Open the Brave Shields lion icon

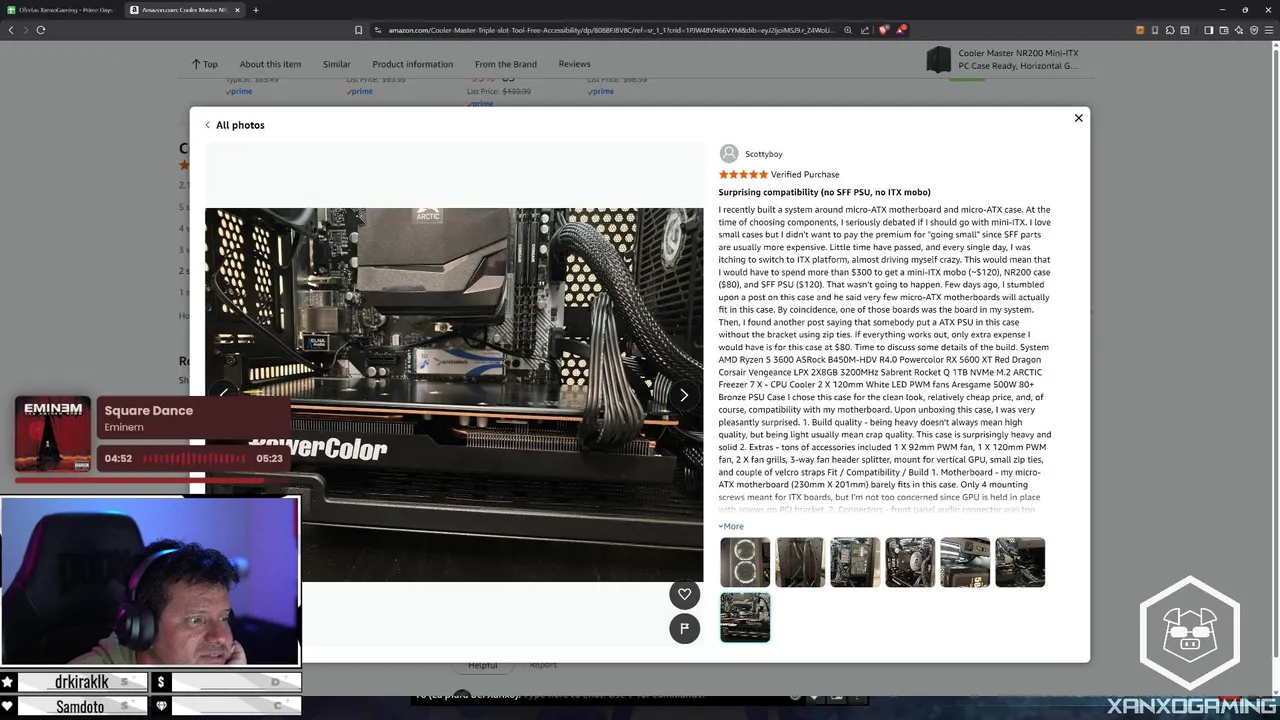click(x=884, y=30)
